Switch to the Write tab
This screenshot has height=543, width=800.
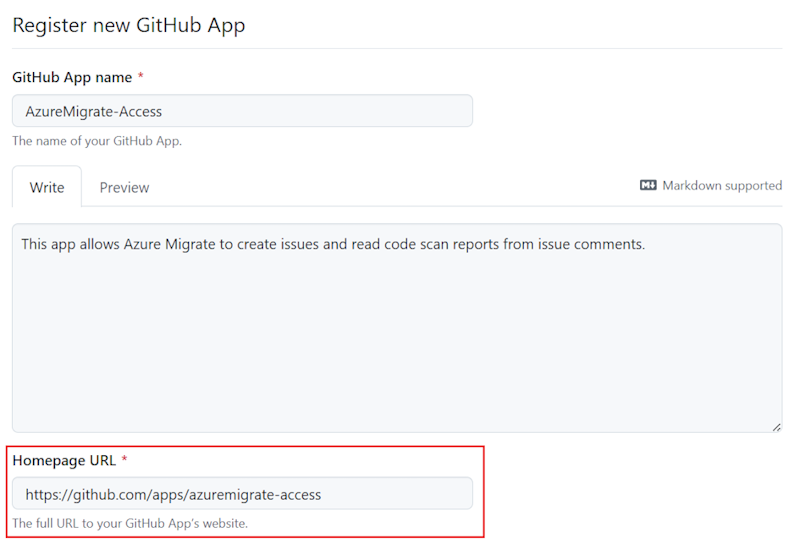[47, 187]
